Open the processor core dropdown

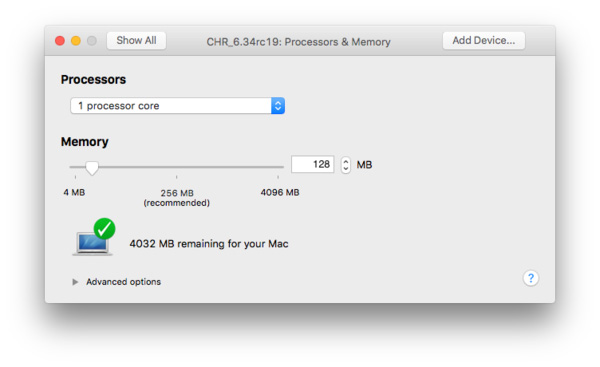pyautogui.click(x=177, y=106)
